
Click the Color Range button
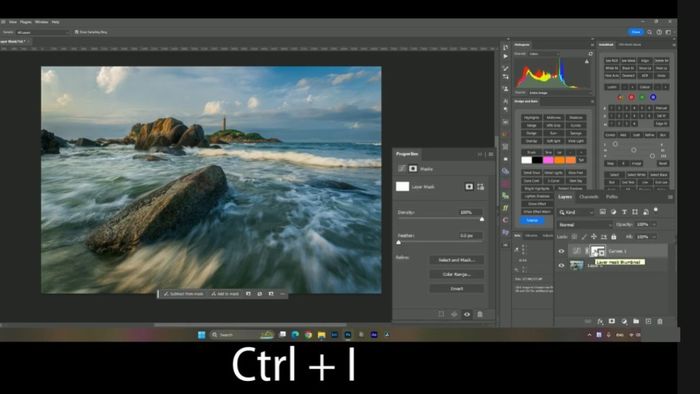456,274
